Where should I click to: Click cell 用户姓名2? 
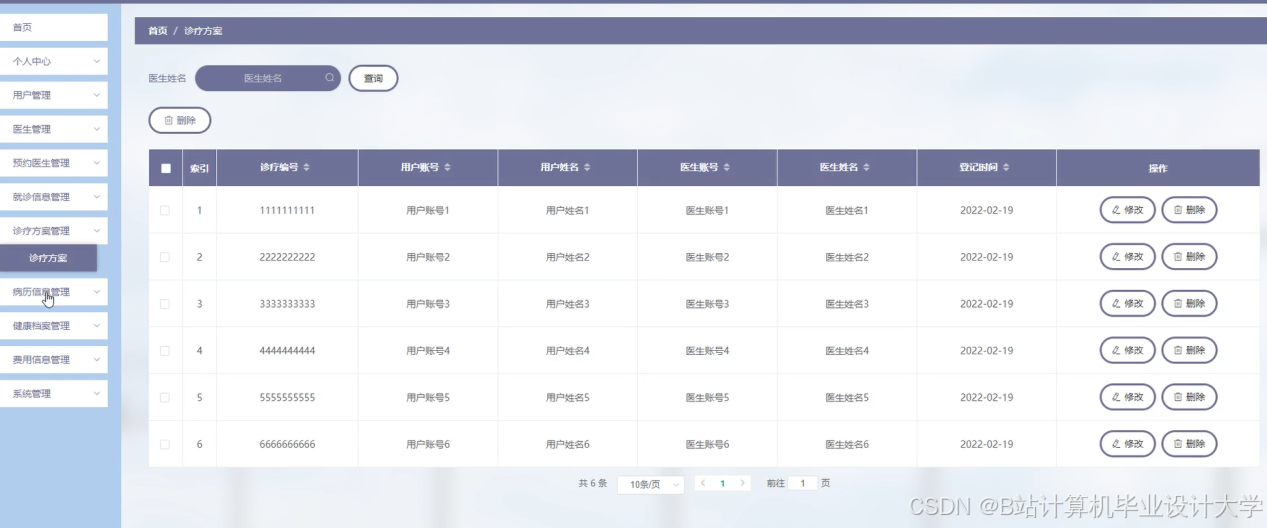(x=568, y=258)
